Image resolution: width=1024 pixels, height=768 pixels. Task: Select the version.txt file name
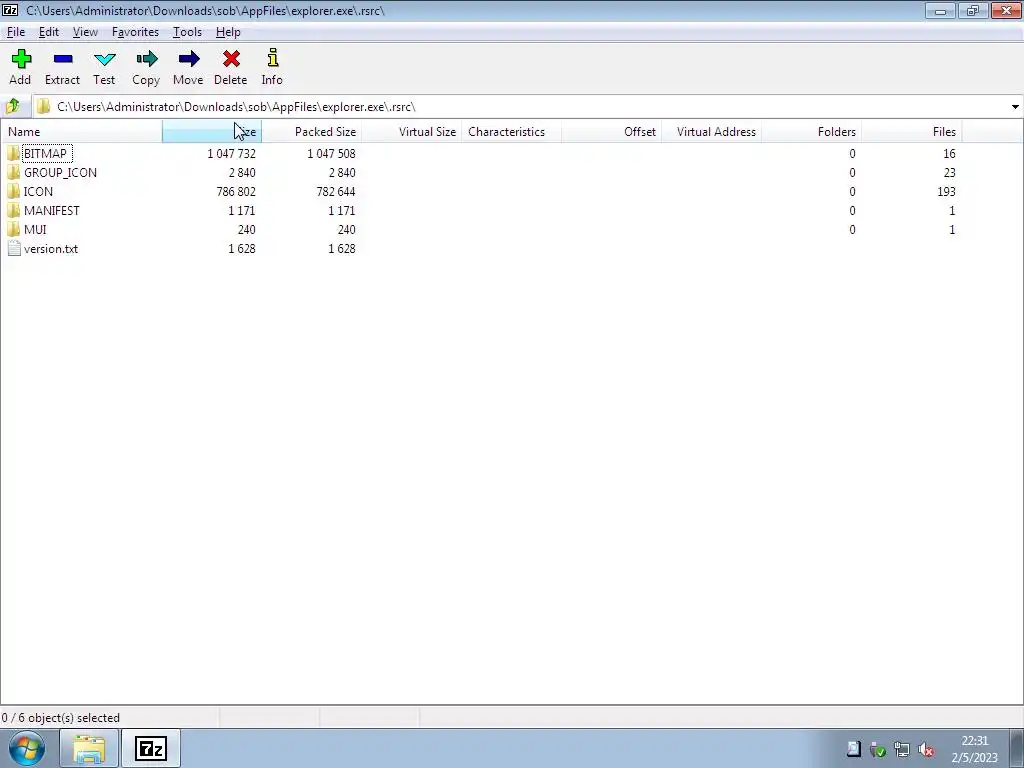51,248
